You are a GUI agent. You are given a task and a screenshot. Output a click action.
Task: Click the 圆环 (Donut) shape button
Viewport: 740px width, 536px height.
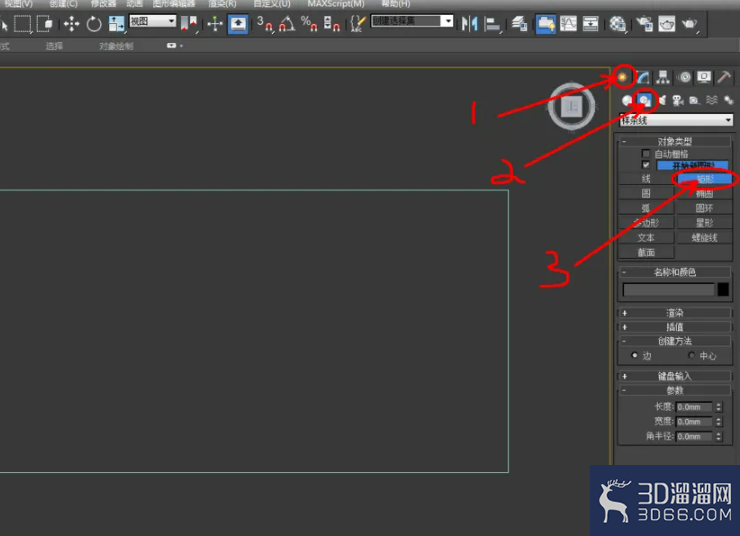tap(704, 208)
